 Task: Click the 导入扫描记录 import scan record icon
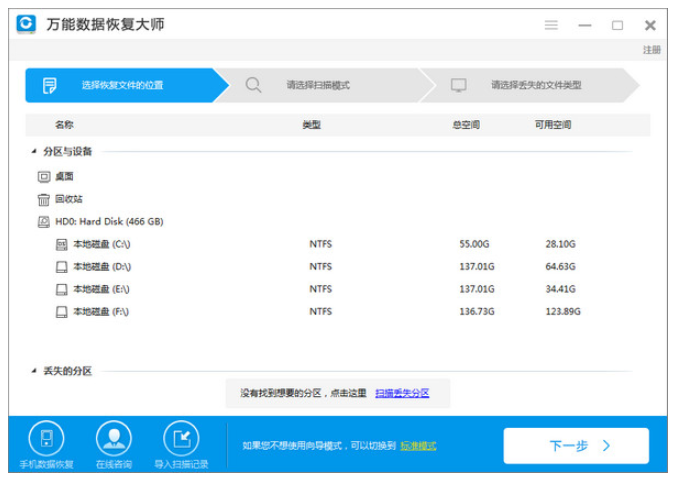tap(182, 438)
